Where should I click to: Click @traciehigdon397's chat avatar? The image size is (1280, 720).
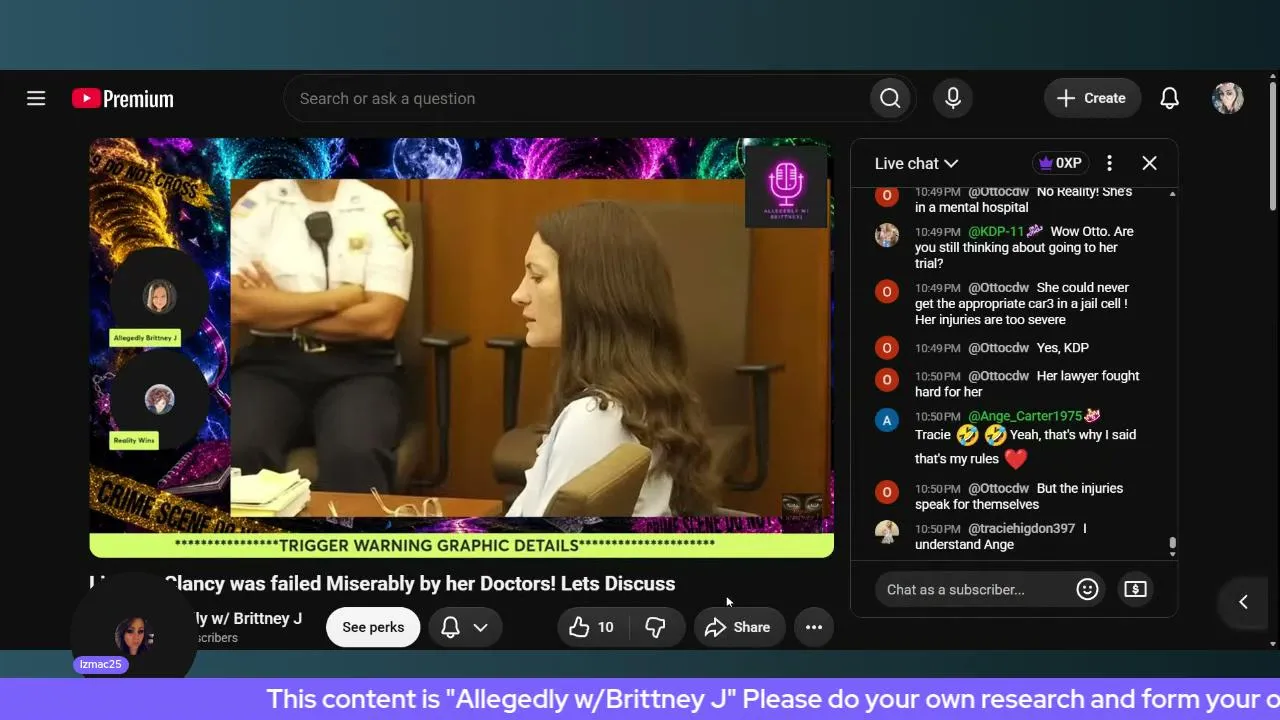(887, 532)
